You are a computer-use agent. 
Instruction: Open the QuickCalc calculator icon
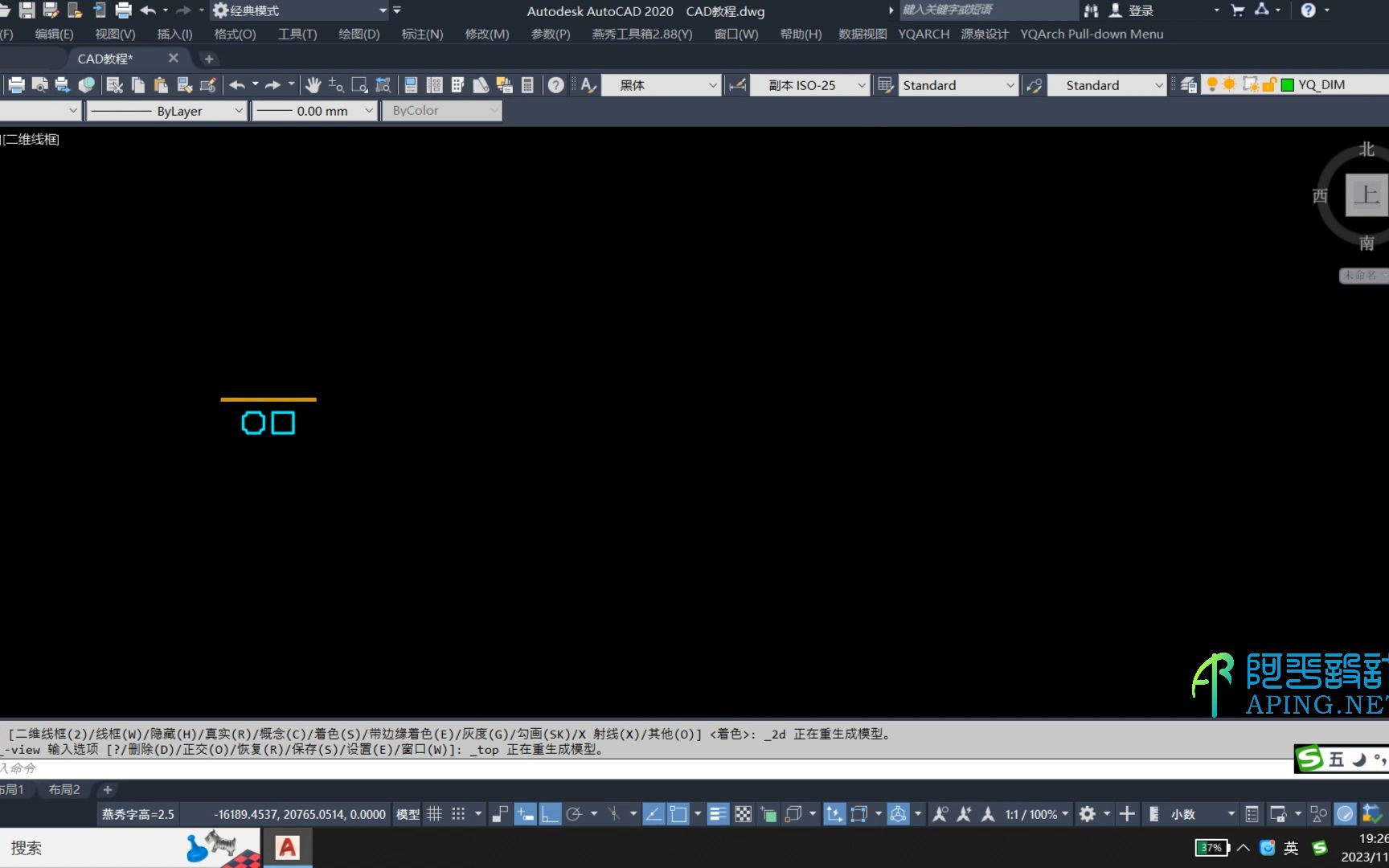point(527,85)
